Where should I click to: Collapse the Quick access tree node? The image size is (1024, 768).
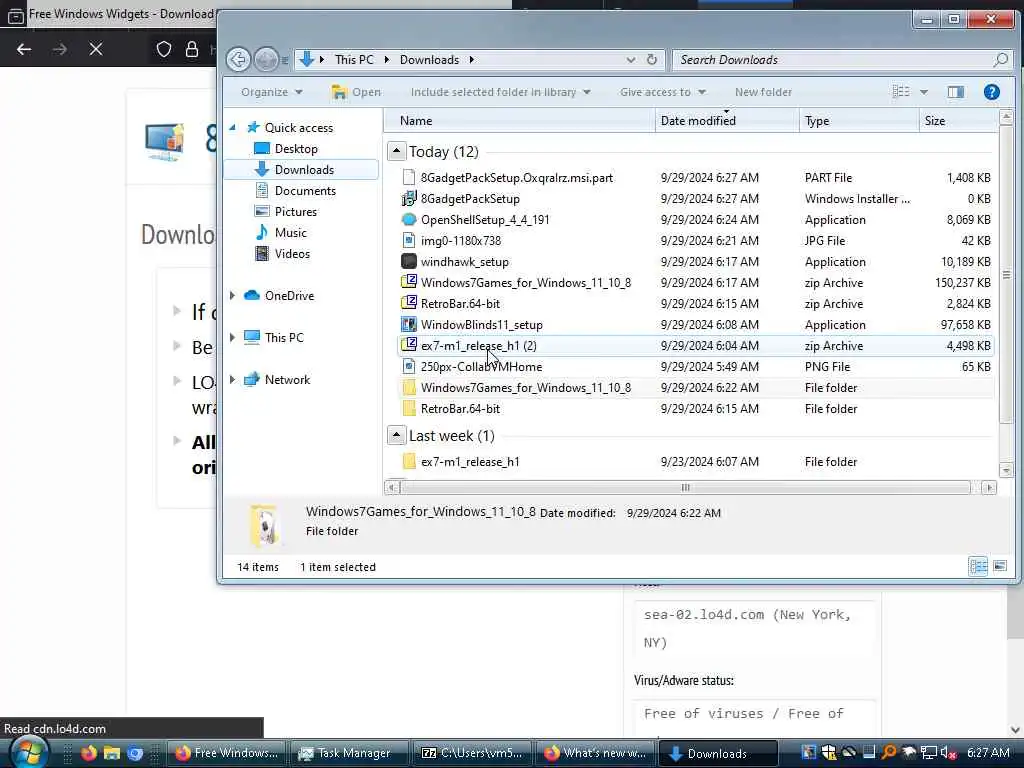(232, 127)
